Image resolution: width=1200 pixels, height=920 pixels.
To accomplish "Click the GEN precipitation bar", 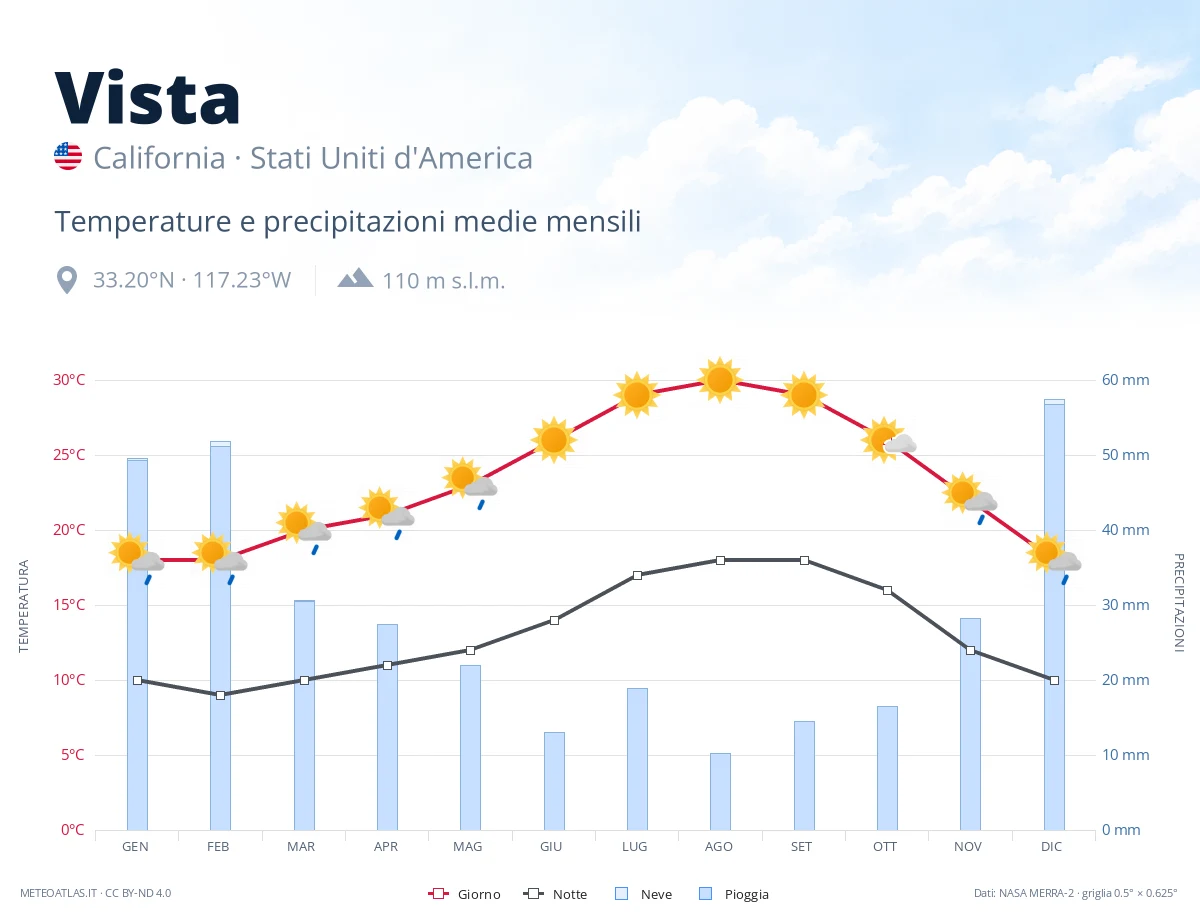I will pyautogui.click(x=137, y=644).
